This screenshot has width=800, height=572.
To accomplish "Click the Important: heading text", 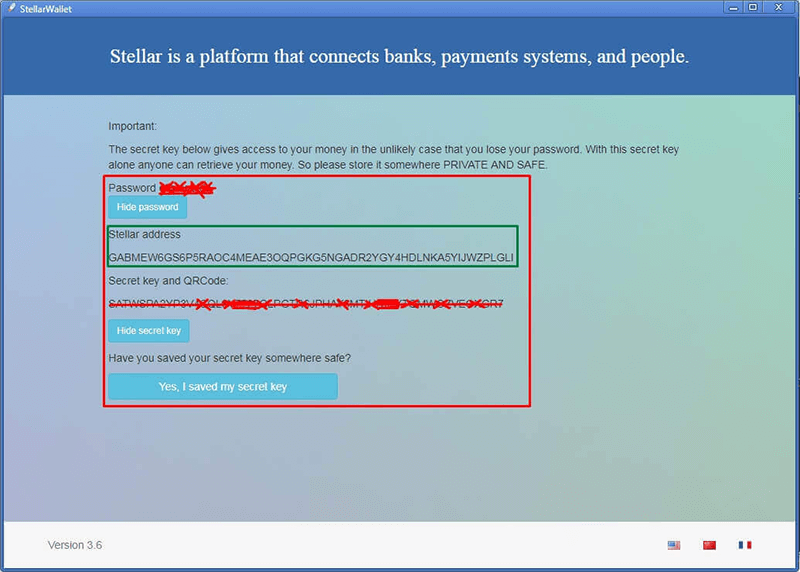I will (x=133, y=126).
